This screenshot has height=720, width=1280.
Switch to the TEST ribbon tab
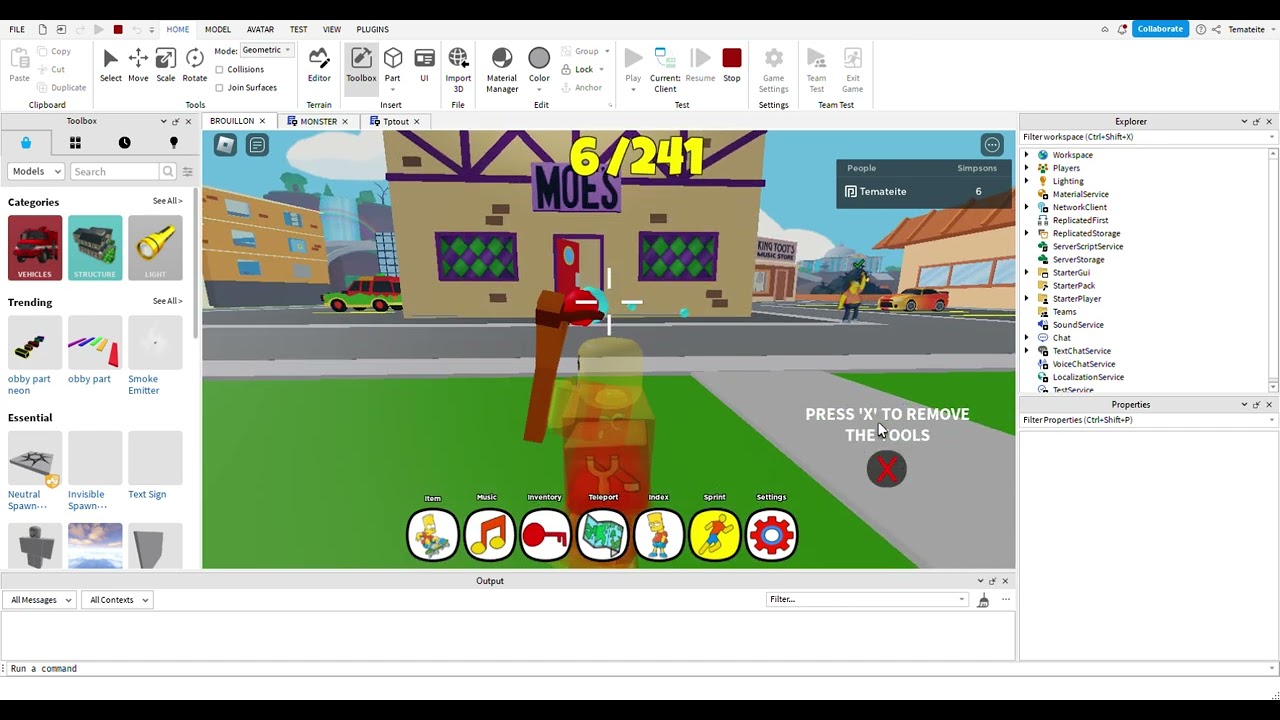tap(298, 29)
